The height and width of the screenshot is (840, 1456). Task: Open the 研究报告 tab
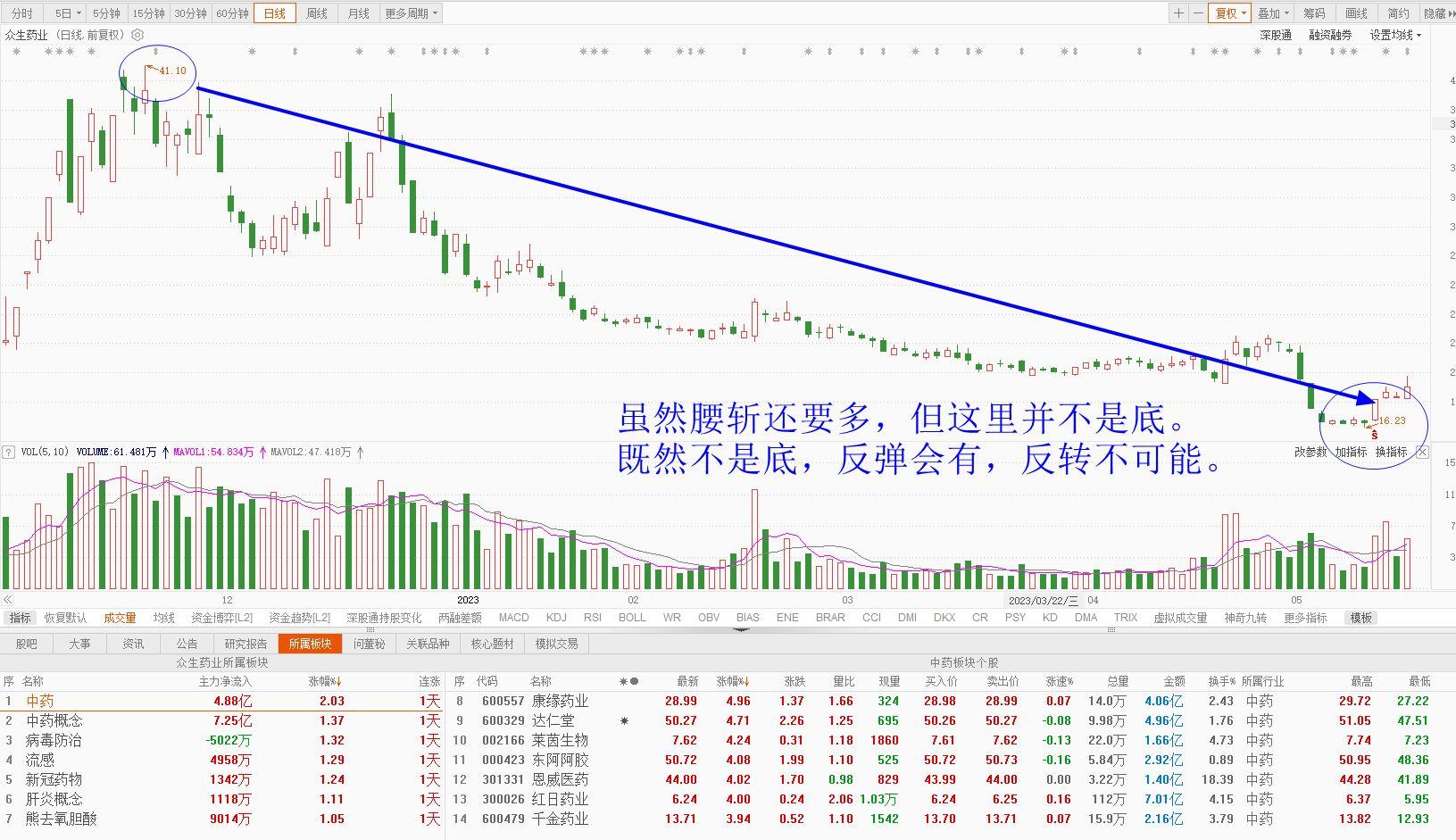pos(245,644)
